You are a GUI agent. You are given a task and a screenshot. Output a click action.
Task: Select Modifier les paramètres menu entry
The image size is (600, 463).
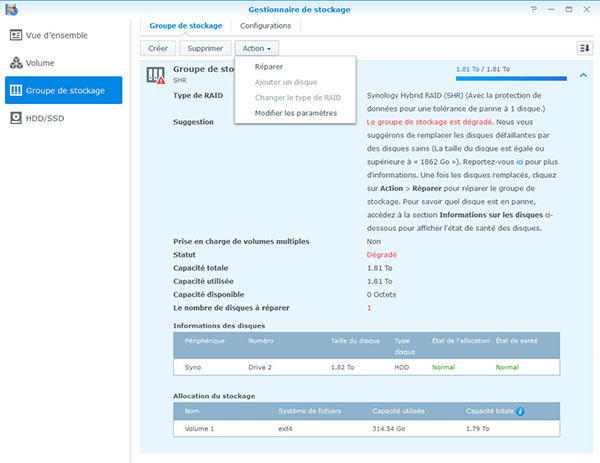[296, 113]
